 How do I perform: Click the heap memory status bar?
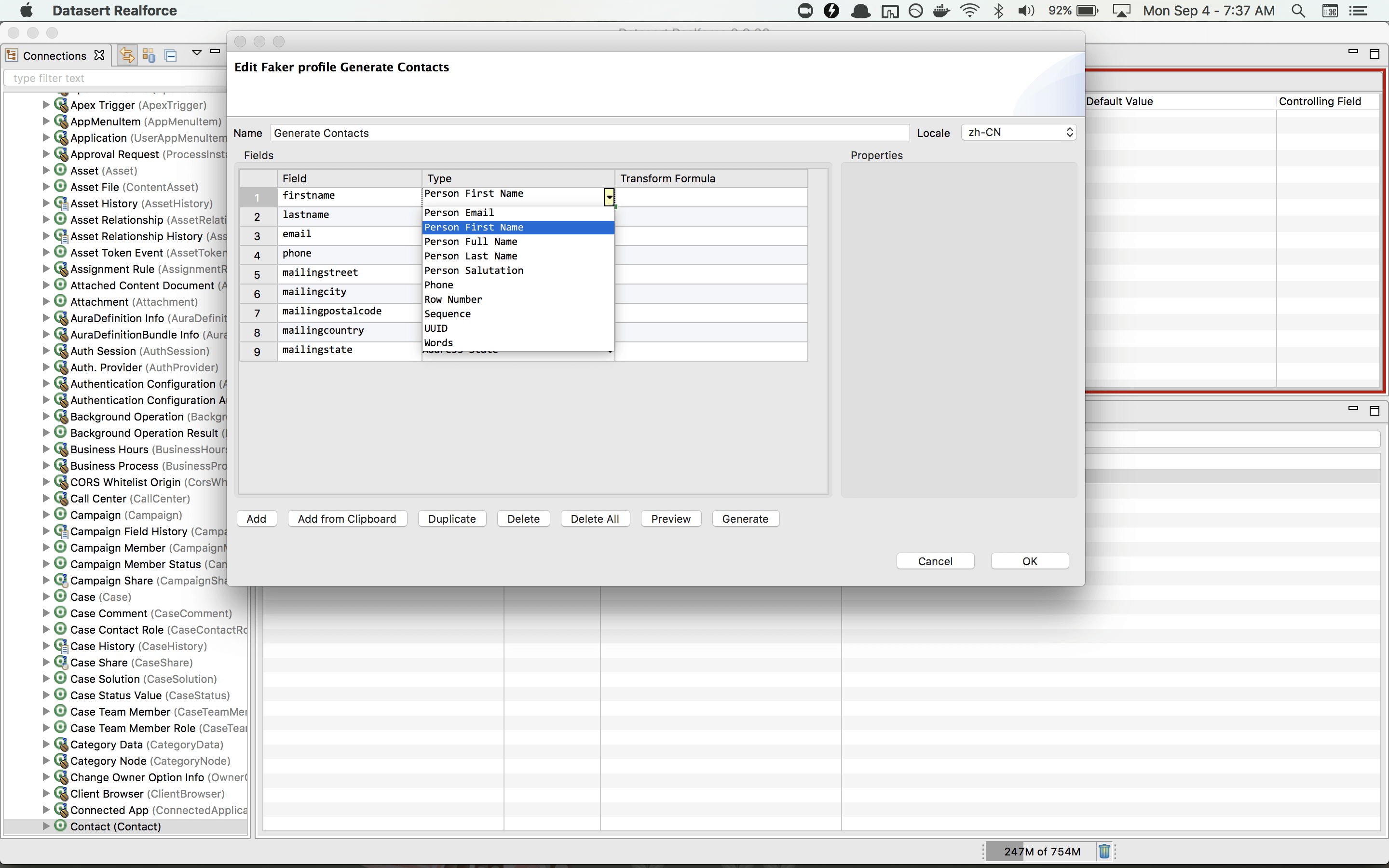coord(1041,851)
